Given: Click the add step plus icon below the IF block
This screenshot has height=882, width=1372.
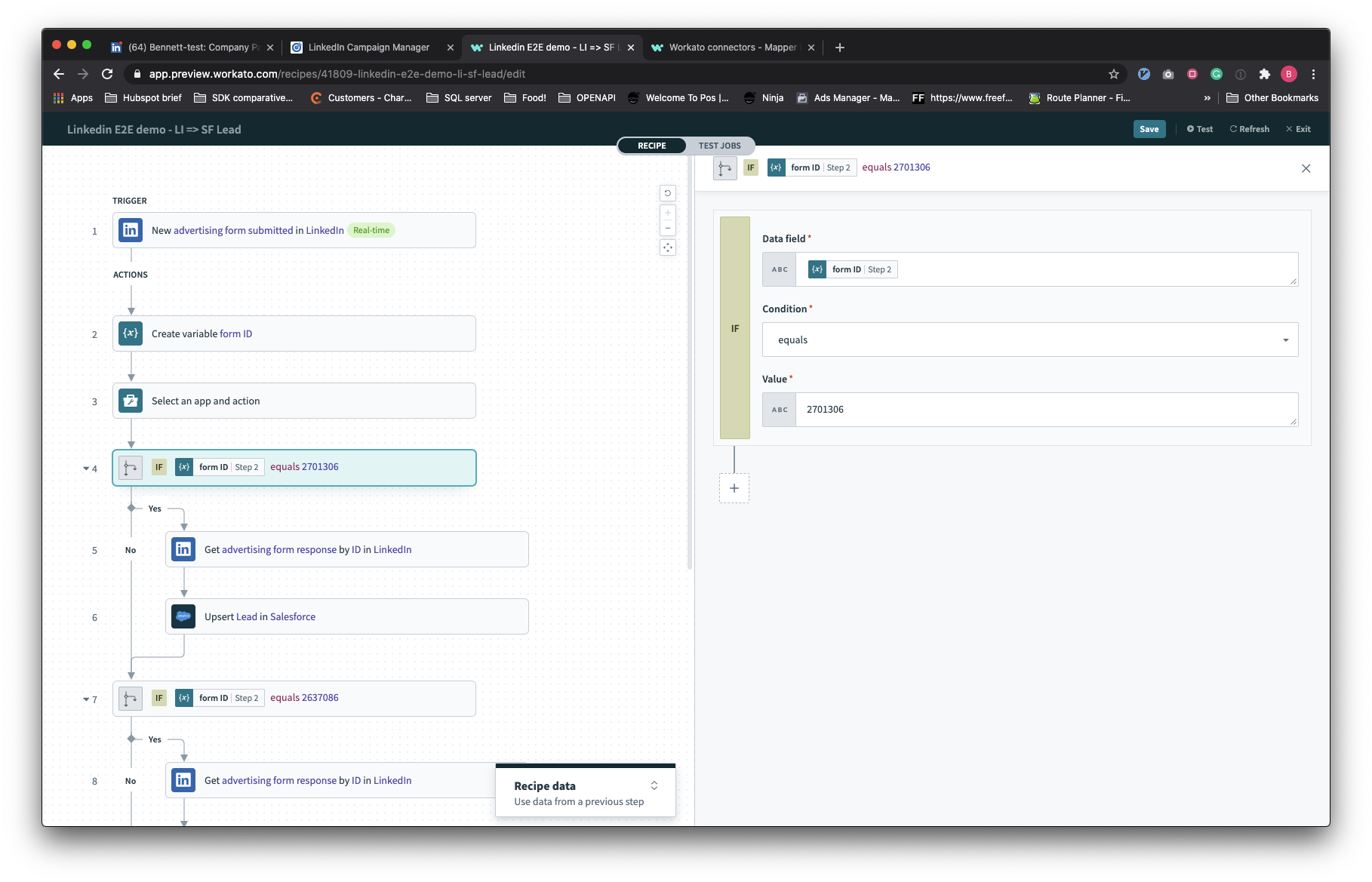Looking at the screenshot, I should 733,488.
